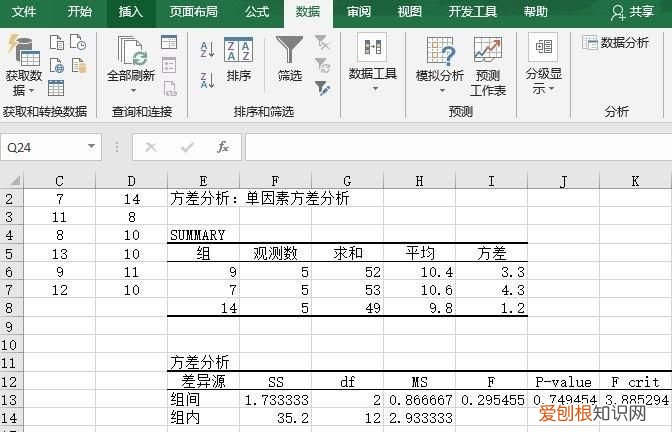
Task: Select column C header
Action: (59, 180)
